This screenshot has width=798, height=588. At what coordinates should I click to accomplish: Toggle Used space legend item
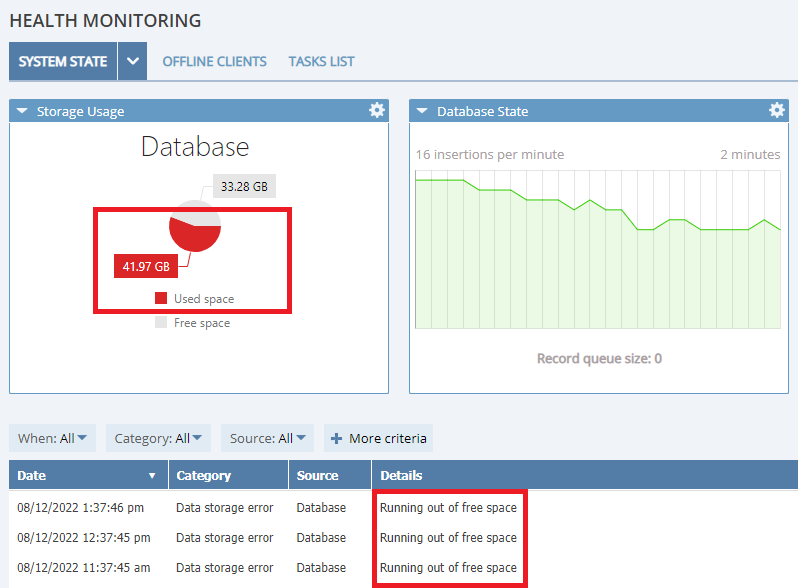[x=195, y=299]
